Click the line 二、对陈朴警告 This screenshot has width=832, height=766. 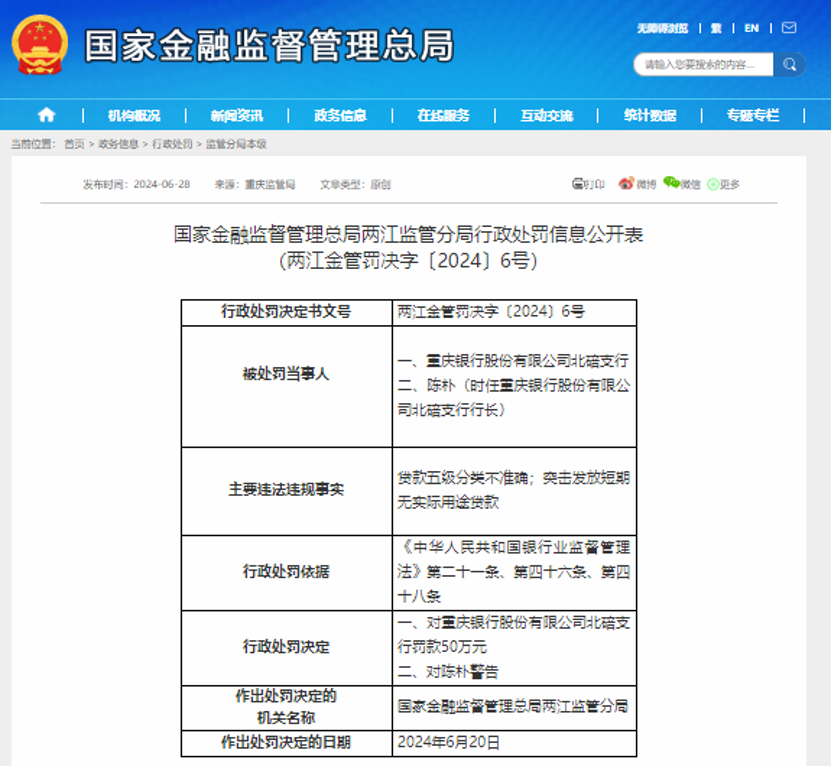tap(448, 672)
